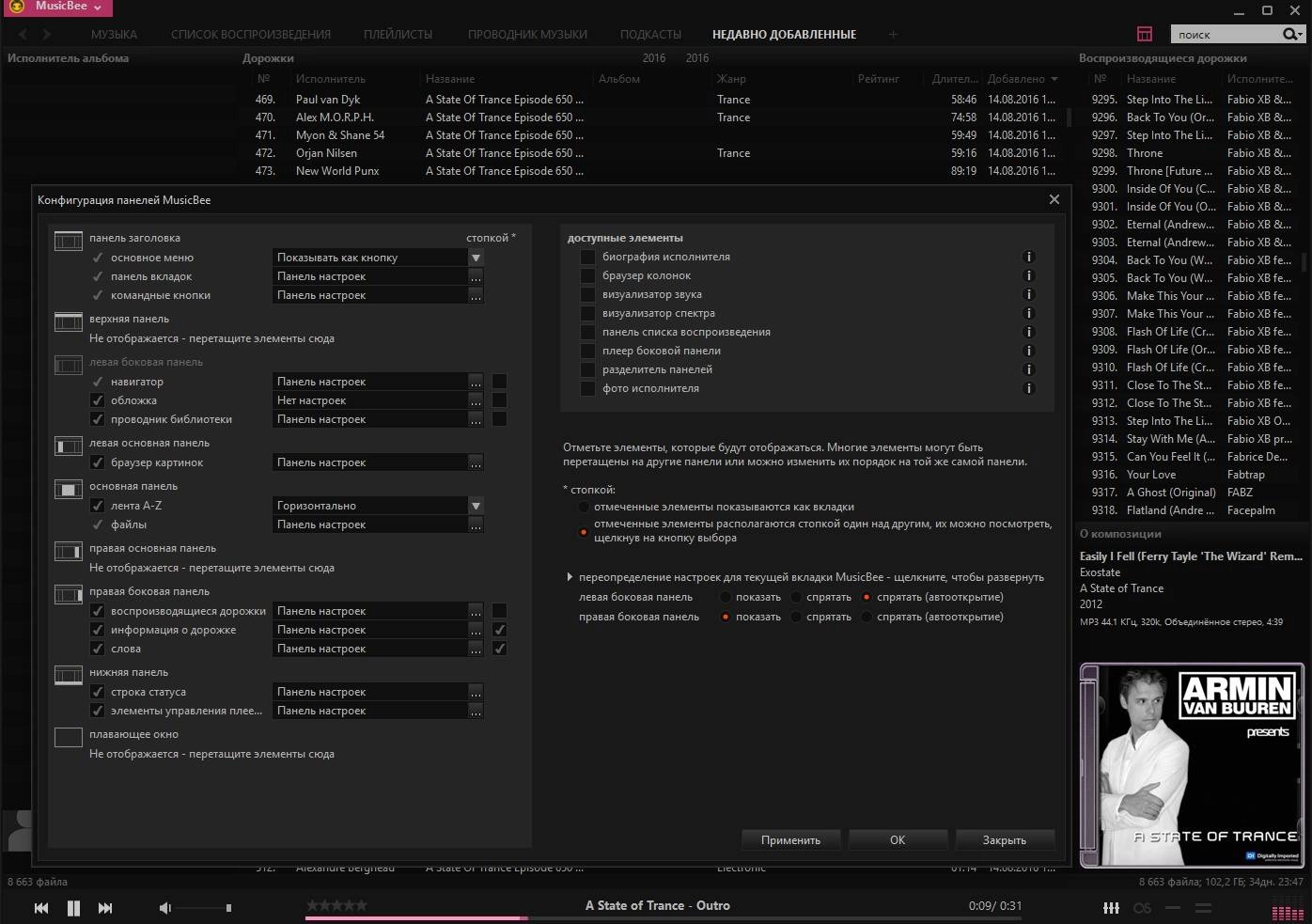Click the Применить button
Image resolution: width=1312 pixels, height=924 pixels.
click(x=790, y=840)
